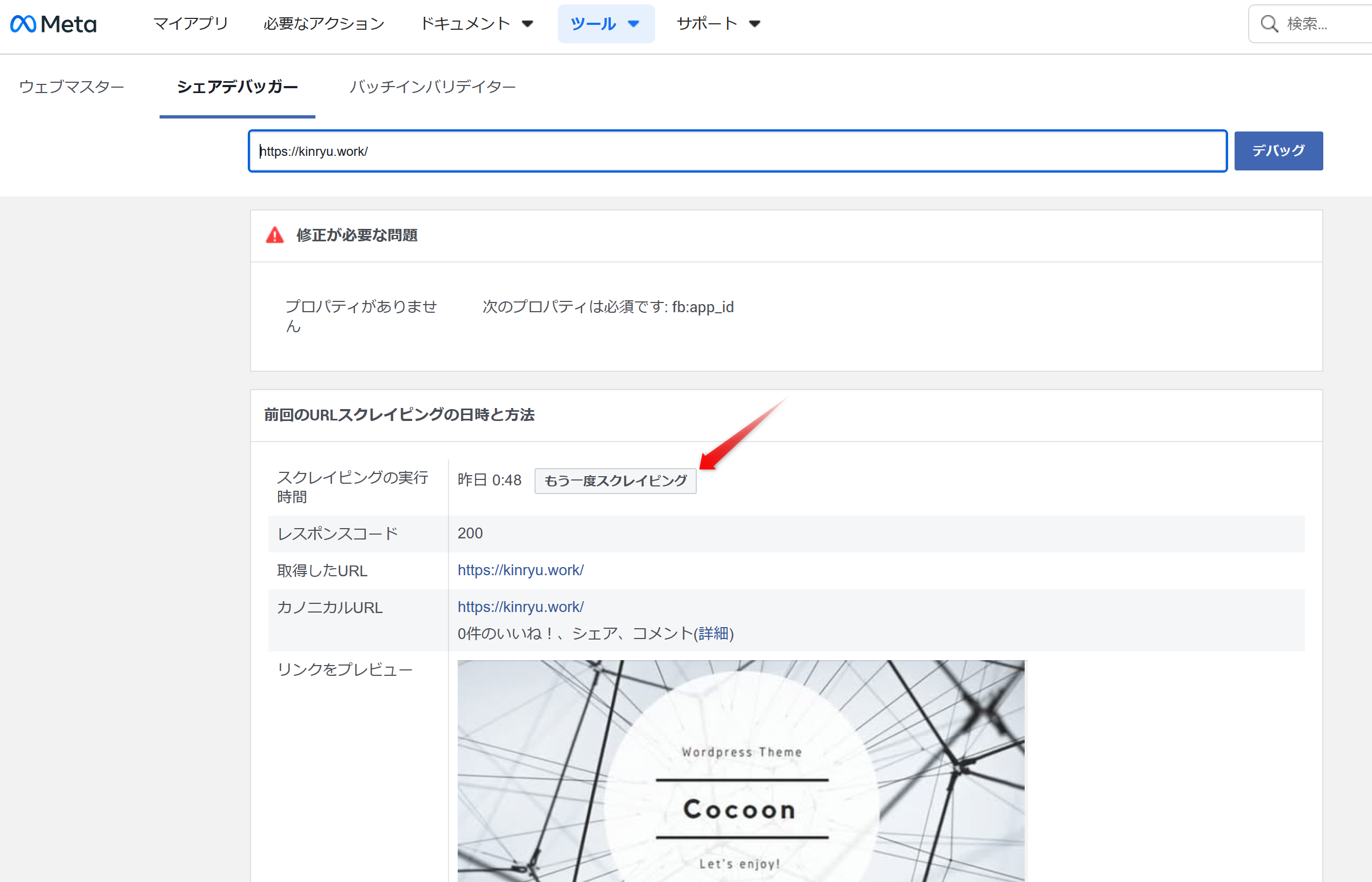Click the red warning triangle icon
Image resolution: width=1372 pixels, height=882 pixels.
275,235
